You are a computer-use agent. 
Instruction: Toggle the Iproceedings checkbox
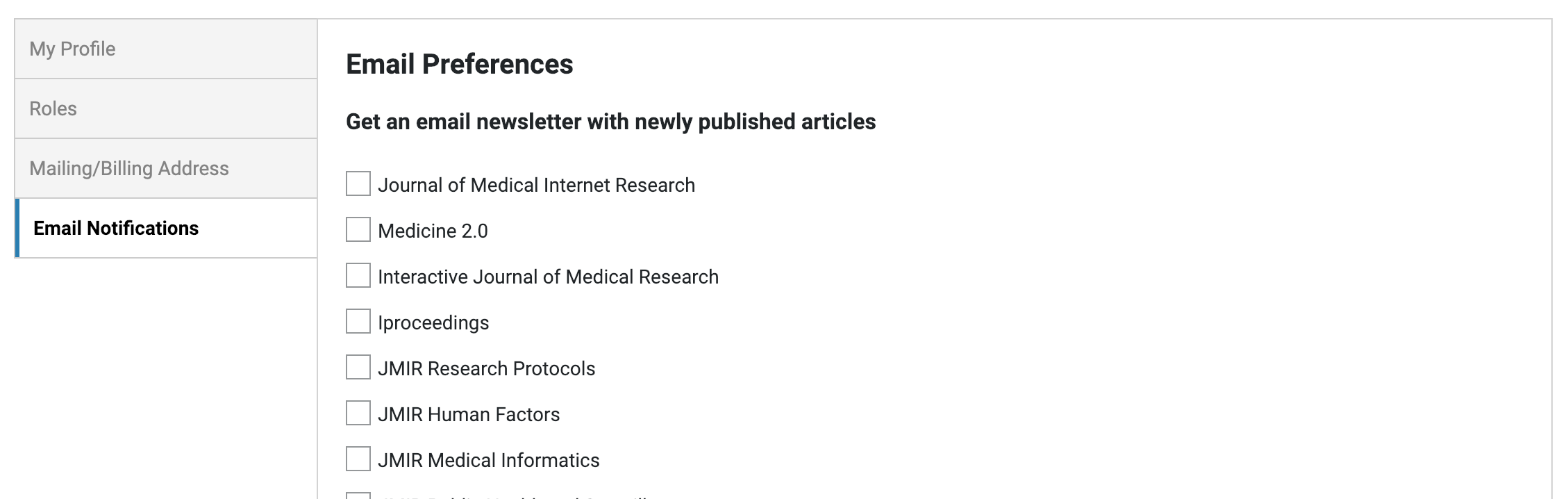(358, 322)
